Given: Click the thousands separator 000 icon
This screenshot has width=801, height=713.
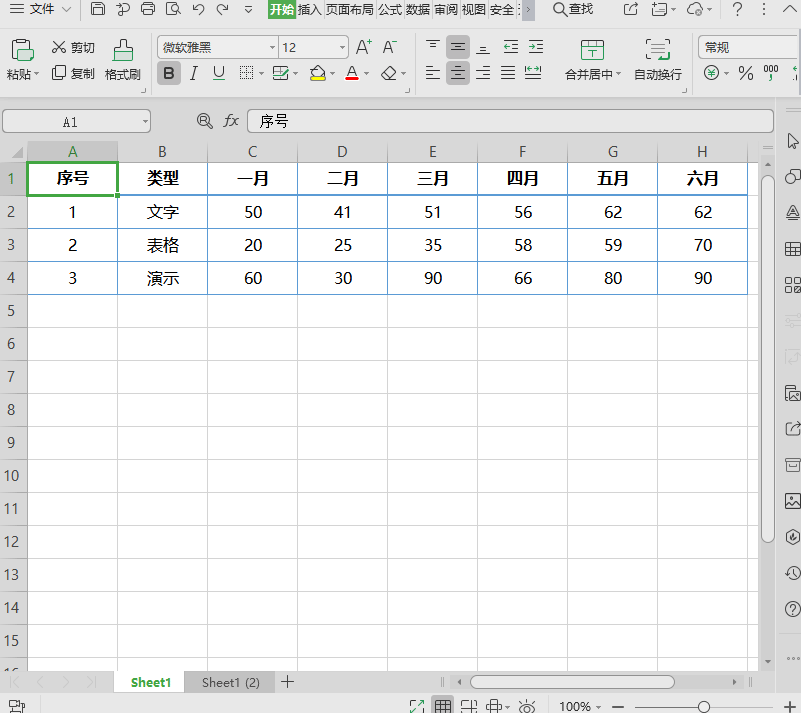Looking at the screenshot, I should click(771, 74).
